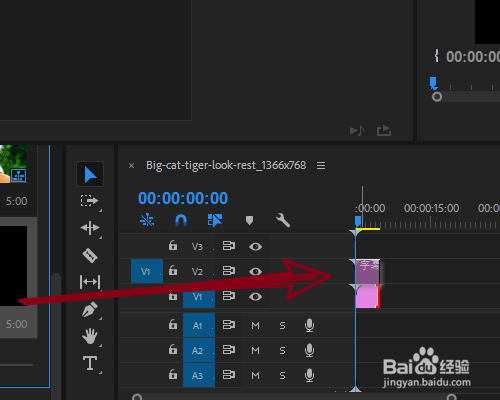Select the Pen tool
Screen dimensions: 500x400
[90, 309]
